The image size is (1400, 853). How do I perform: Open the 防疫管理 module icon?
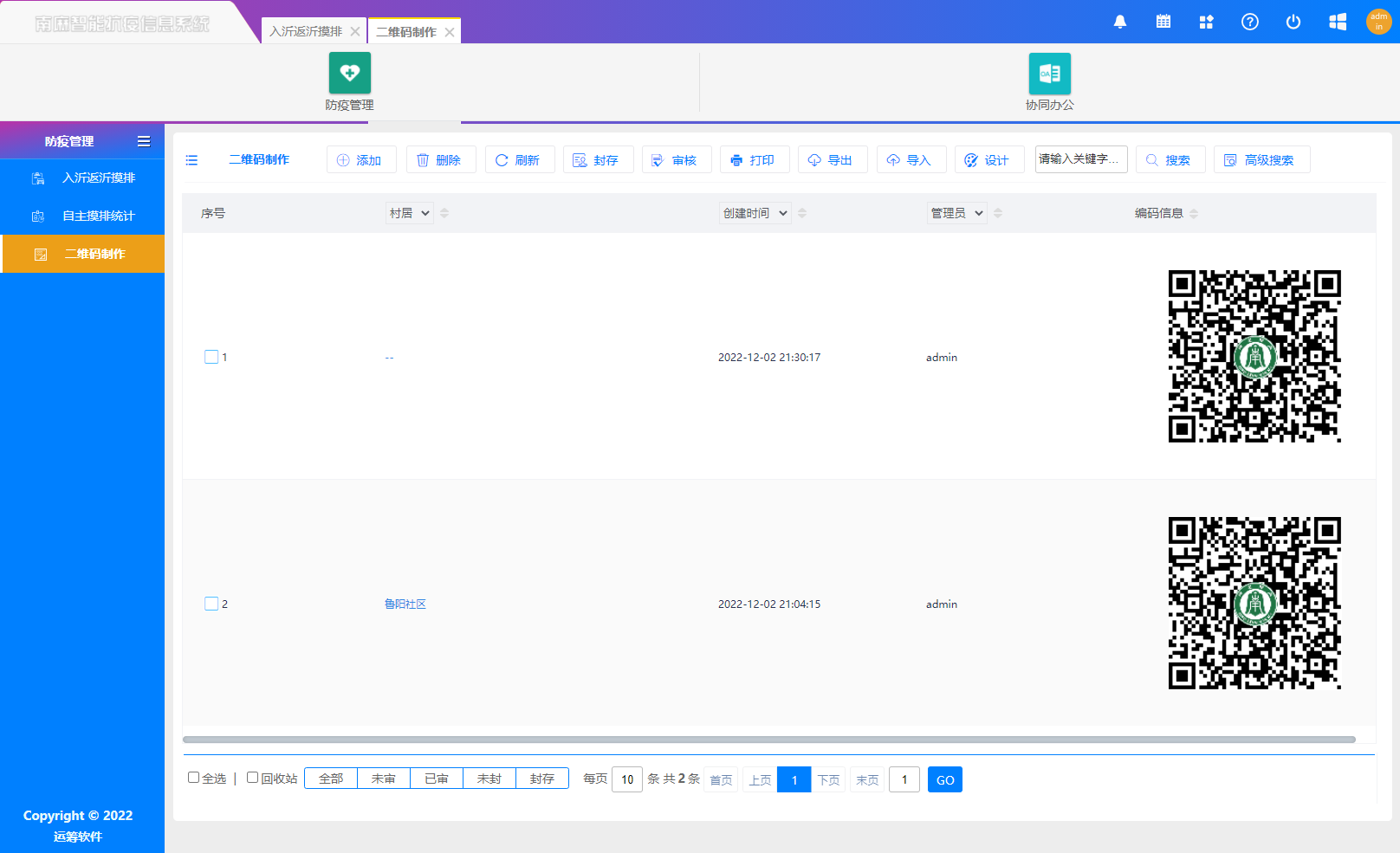(x=350, y=73)
